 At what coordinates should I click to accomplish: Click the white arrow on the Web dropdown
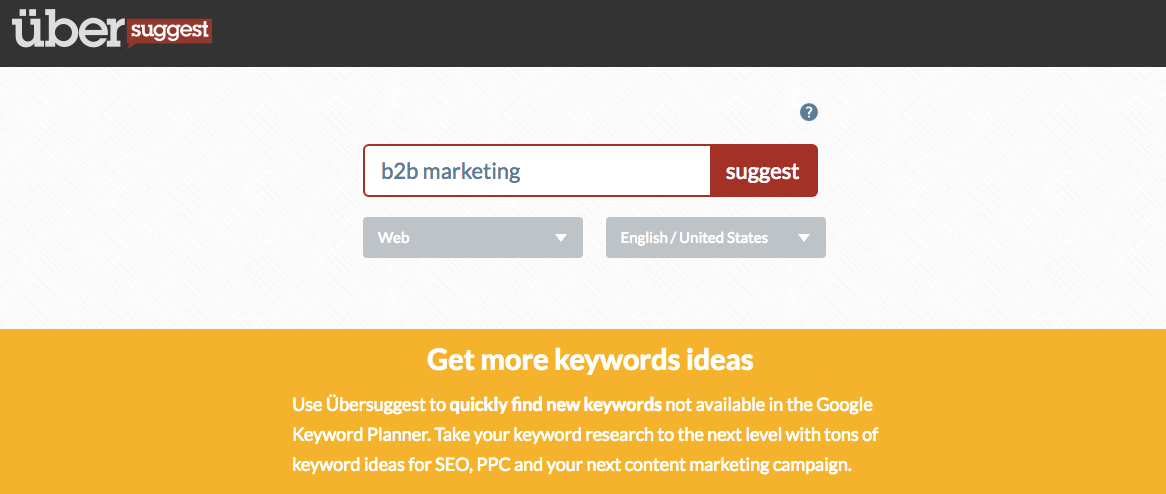point(561,238)
